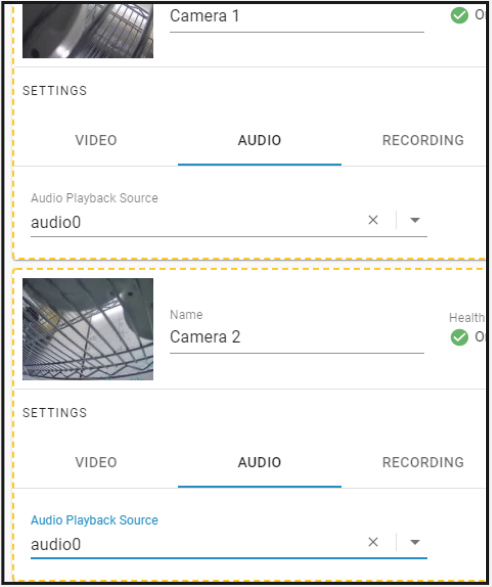Click Camera 2 Audio Playback Source label
Screen dimensions: 492x587
(x=94, y=520)
